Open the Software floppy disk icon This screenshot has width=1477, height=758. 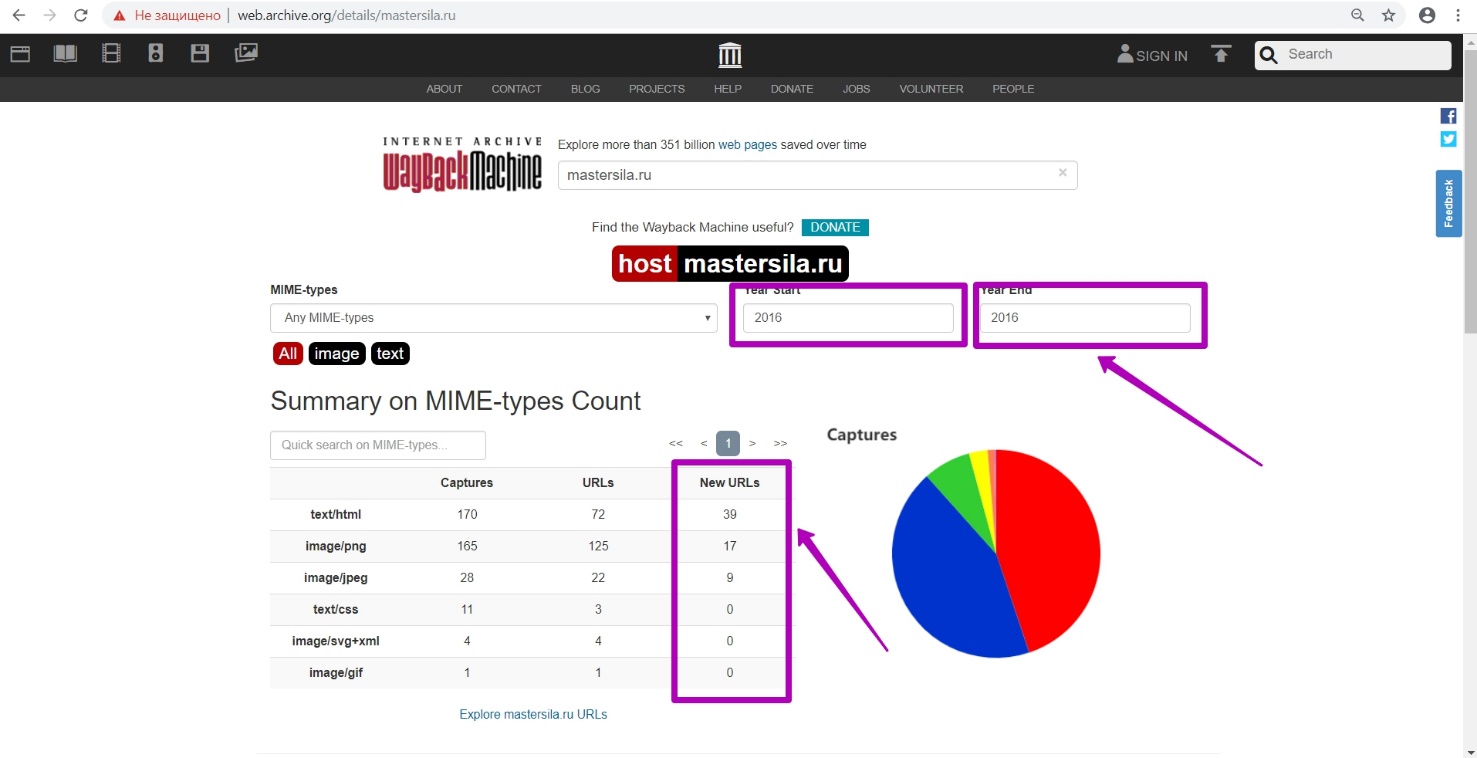click(x=200, y=54)
